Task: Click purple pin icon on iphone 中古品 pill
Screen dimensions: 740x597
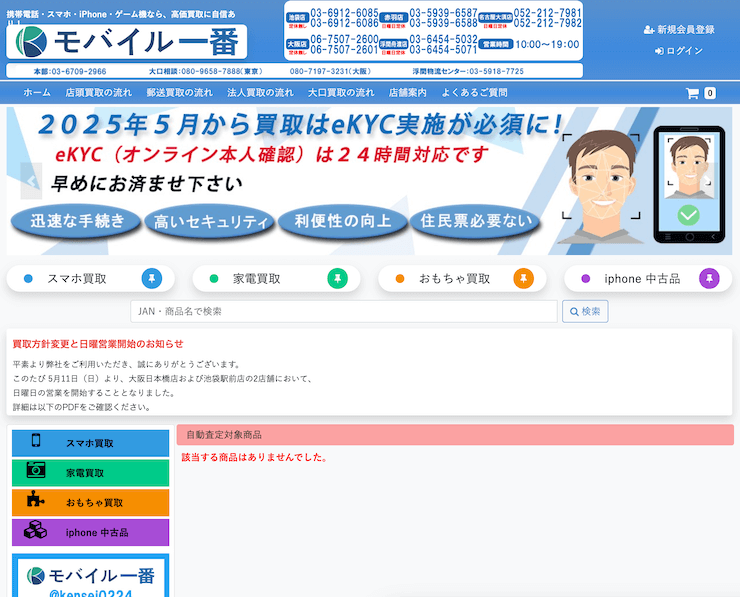Action: (709, 278)
